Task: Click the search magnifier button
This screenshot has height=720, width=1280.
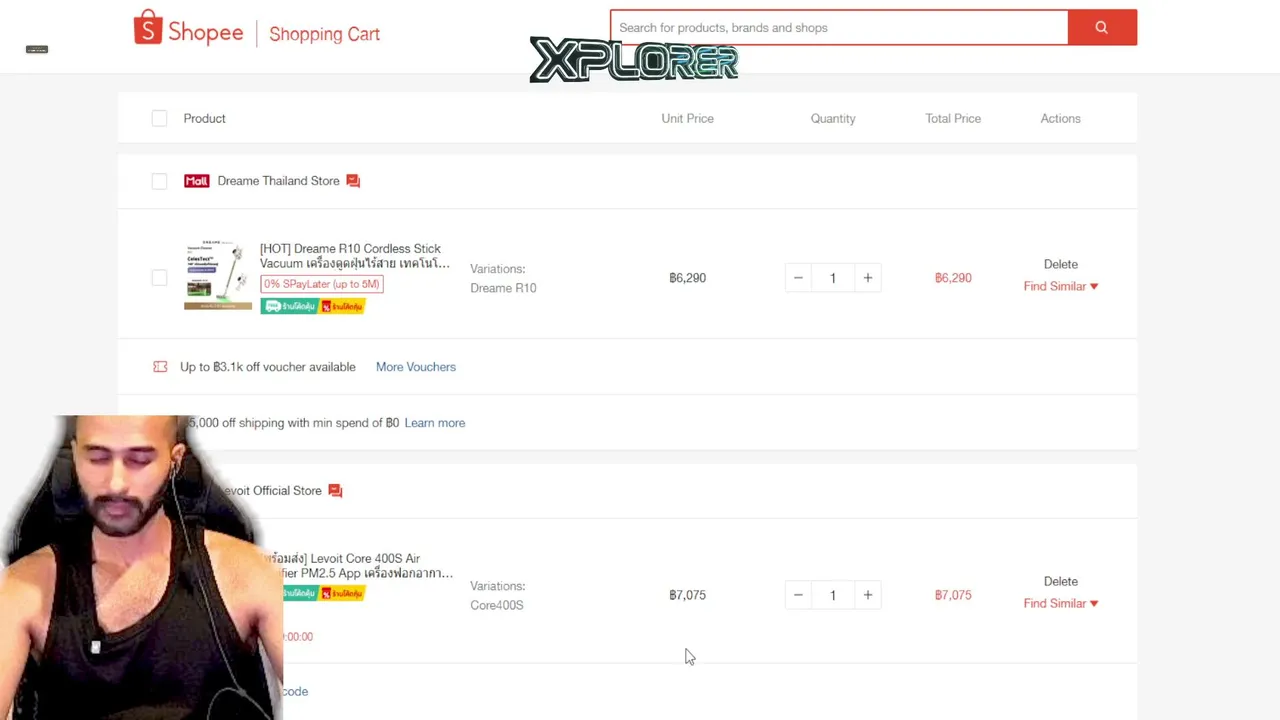Action: (1102, 28)
